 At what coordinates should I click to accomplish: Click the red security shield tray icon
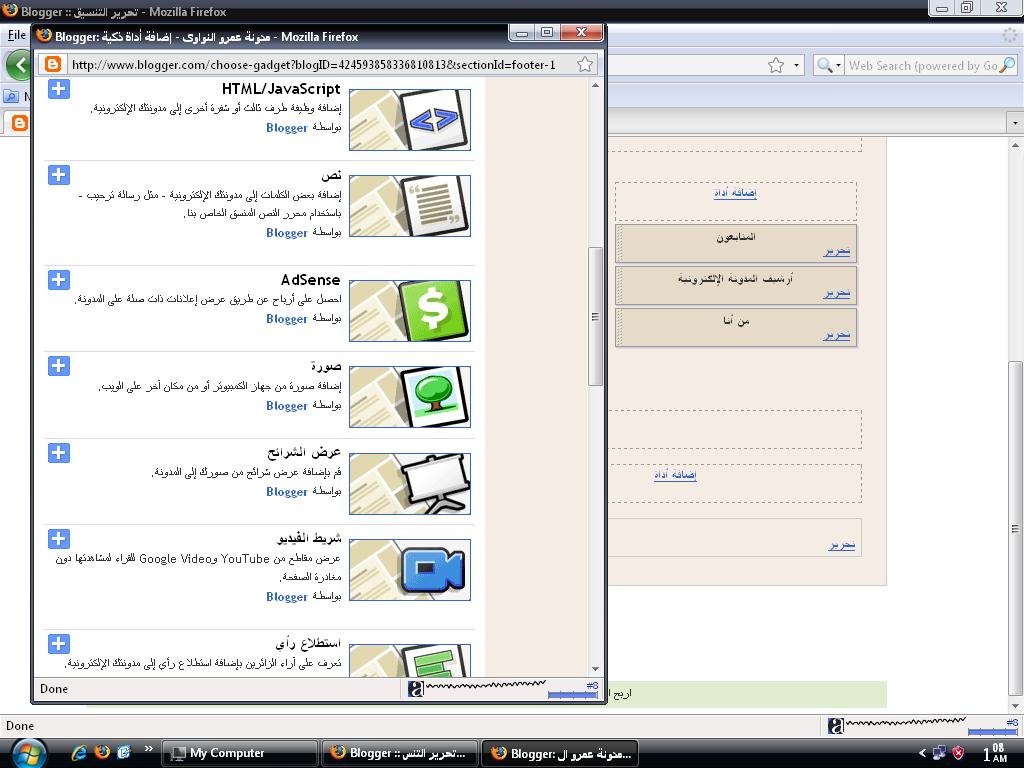click(x=958, y=753)
